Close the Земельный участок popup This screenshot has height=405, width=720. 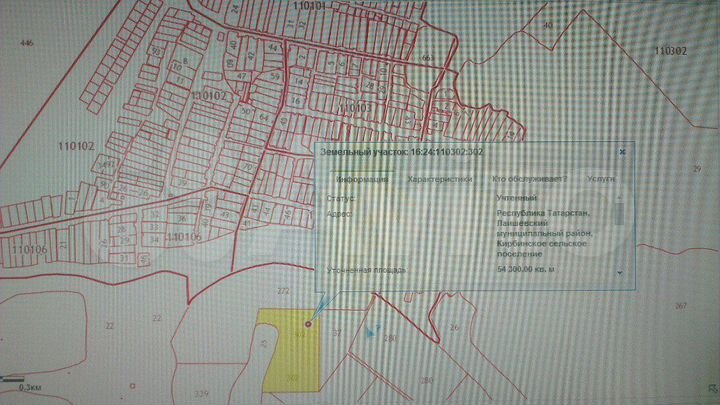tap(622, 152)
